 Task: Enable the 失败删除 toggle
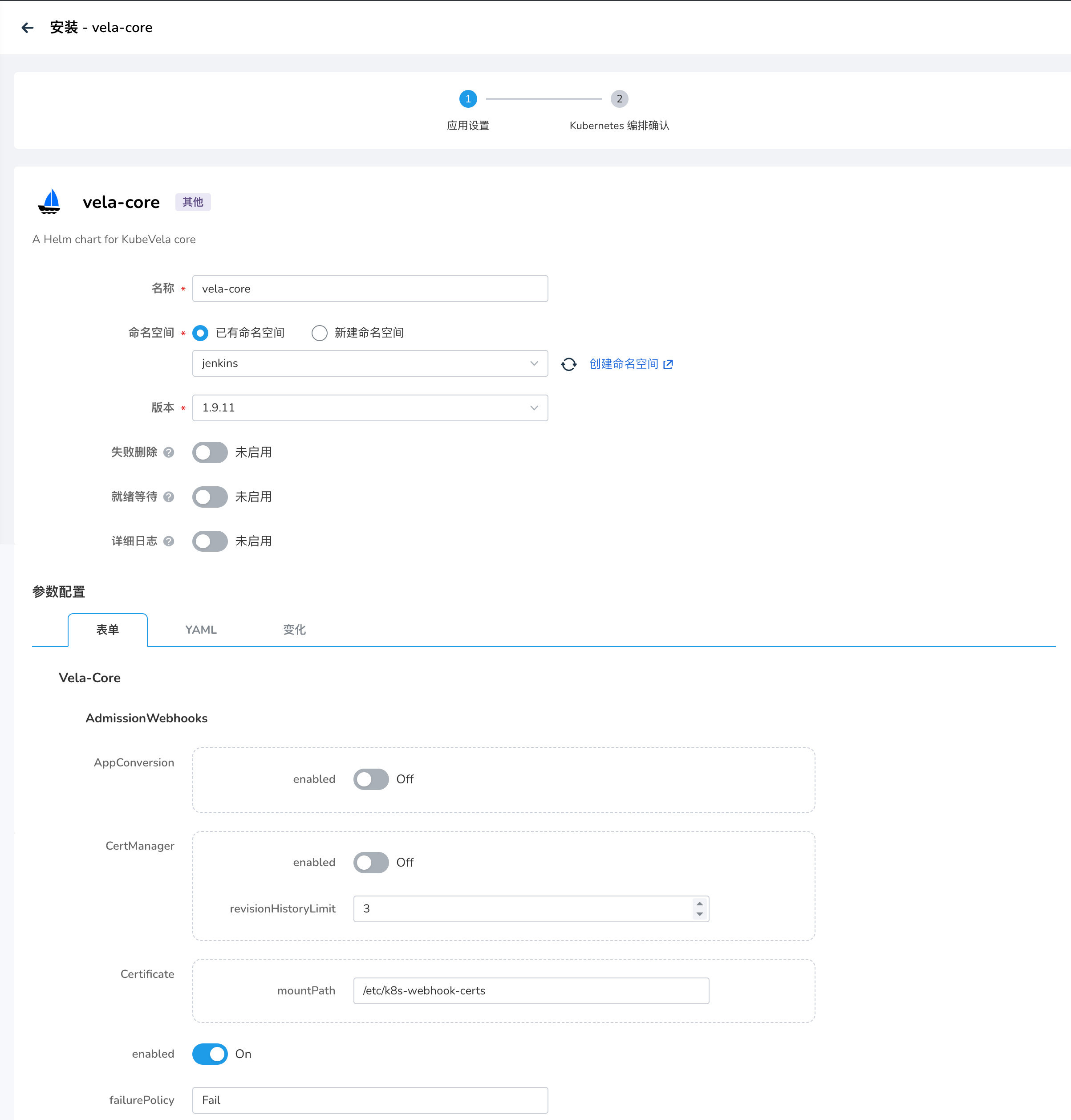pyautogui.click(x=210, y=452)
